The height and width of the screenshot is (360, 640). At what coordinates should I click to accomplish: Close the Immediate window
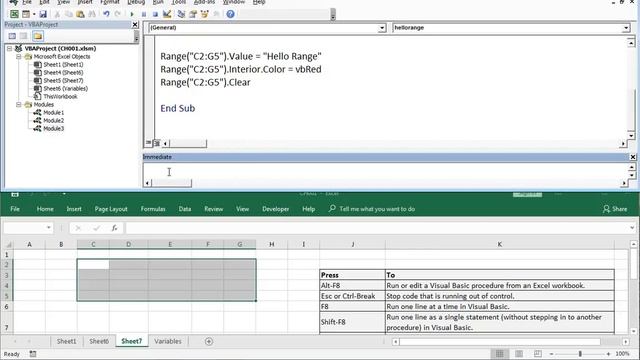click(633, 157)
